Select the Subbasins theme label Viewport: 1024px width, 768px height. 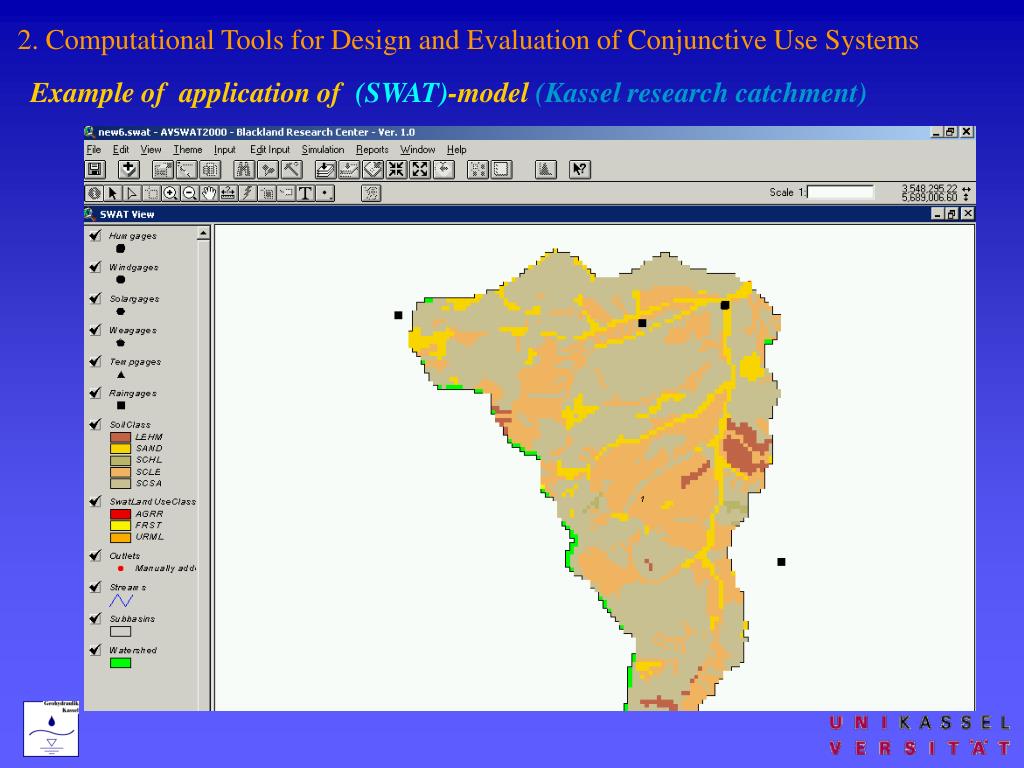click(132, 619)
